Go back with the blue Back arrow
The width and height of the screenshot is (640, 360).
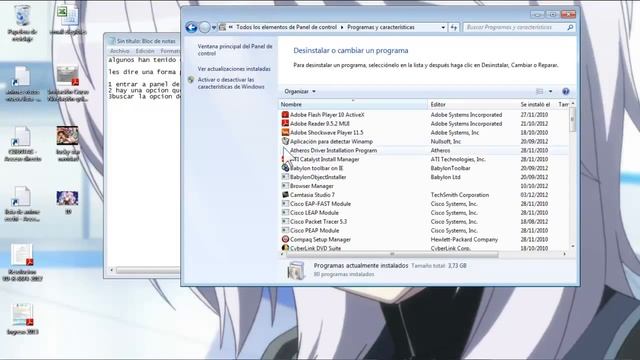coord(191,27)
